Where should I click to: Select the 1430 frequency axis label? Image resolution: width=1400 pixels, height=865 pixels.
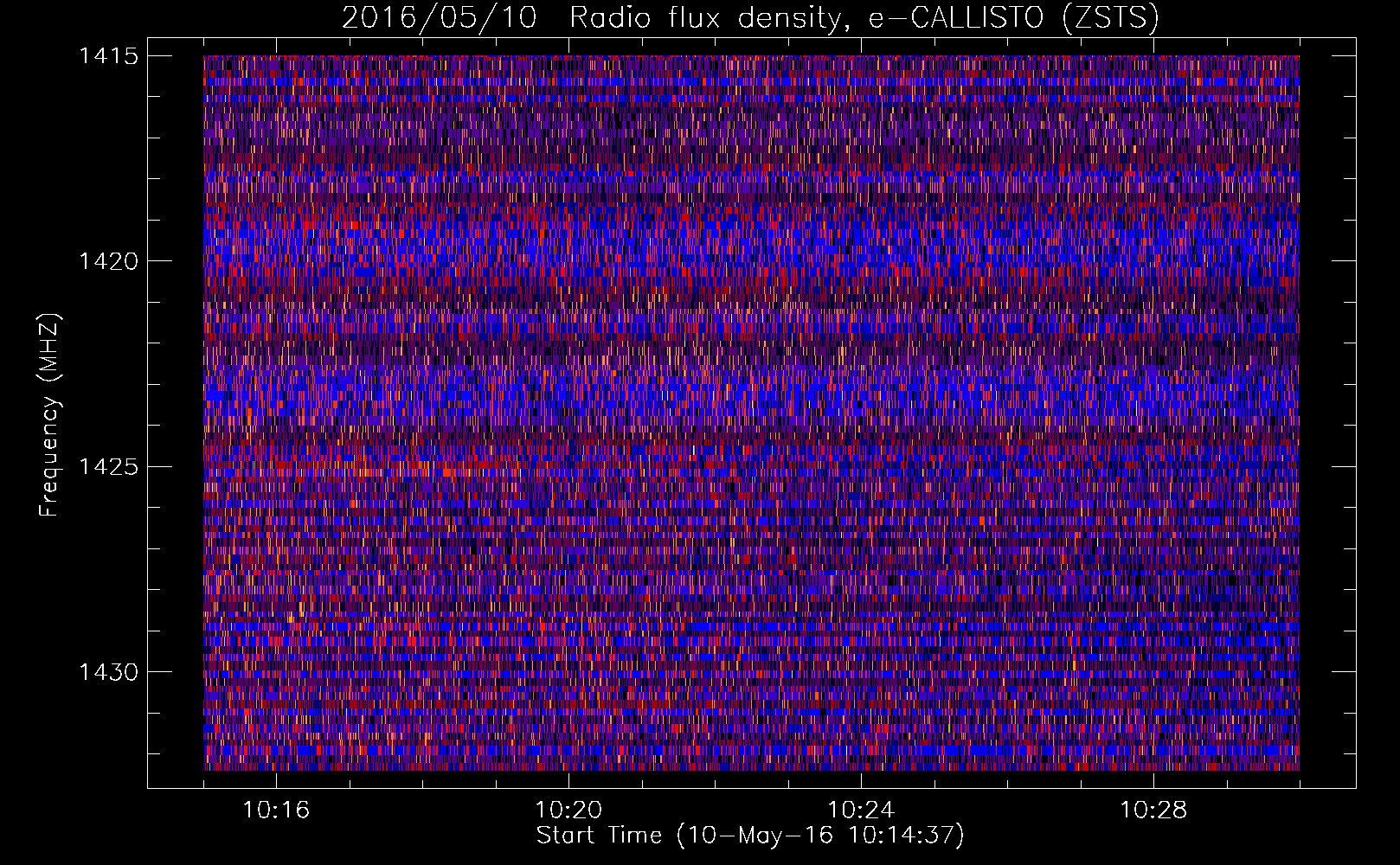(x=109, y=672)
